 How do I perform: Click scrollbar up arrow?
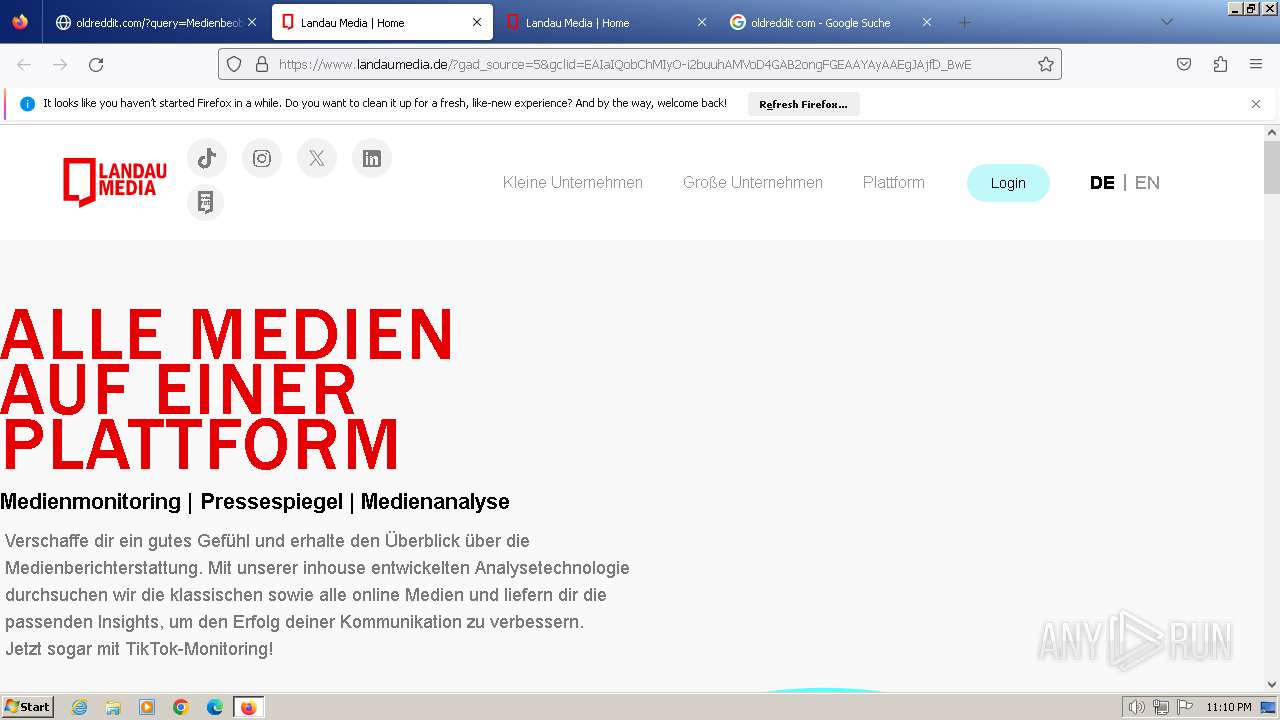1272,132
